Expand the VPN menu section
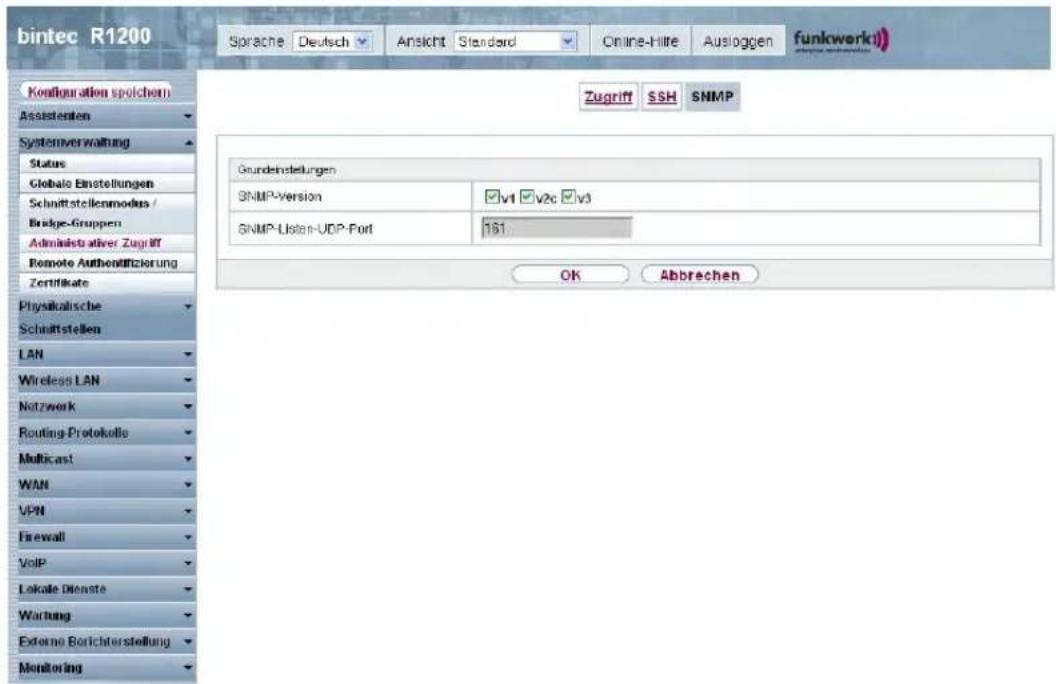Image resolution: width=1056 pixels, height=684 pixels. [106, 511]
